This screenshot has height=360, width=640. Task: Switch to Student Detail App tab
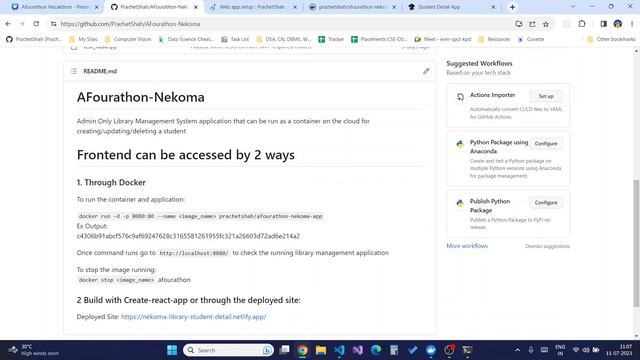(x=451, y=7)
